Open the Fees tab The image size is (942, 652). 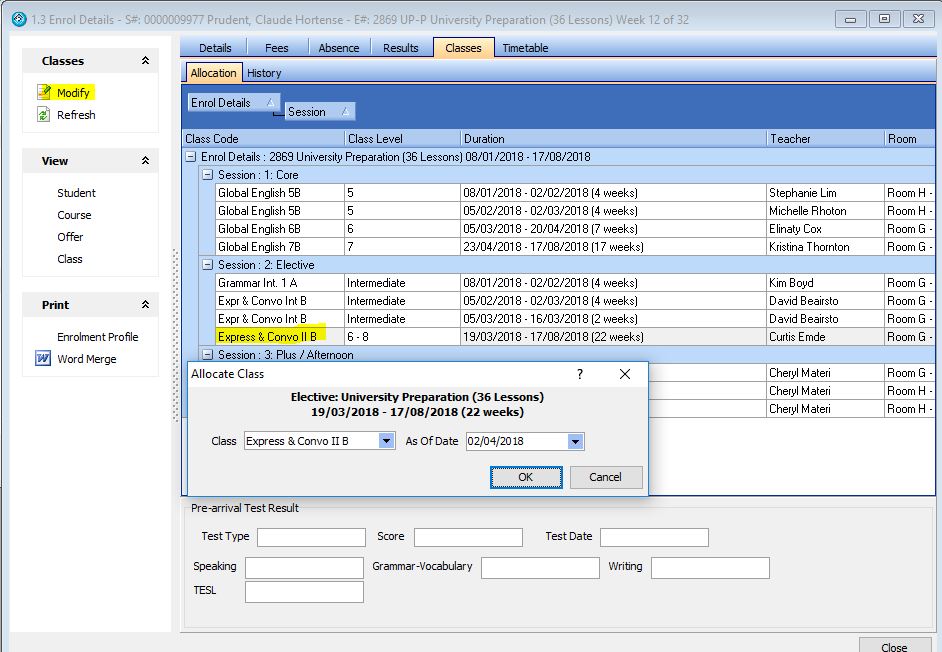tap(276, 48)
